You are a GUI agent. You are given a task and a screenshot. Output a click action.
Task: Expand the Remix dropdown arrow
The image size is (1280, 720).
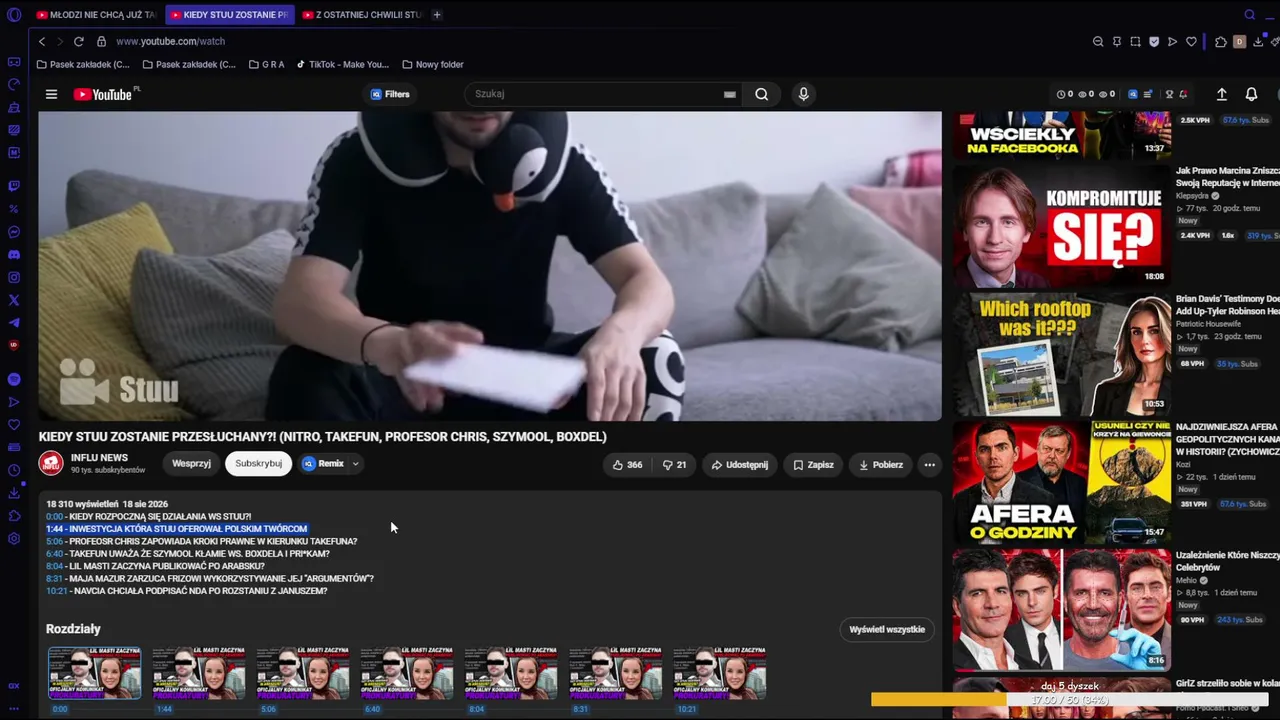[x=355, y=464]
